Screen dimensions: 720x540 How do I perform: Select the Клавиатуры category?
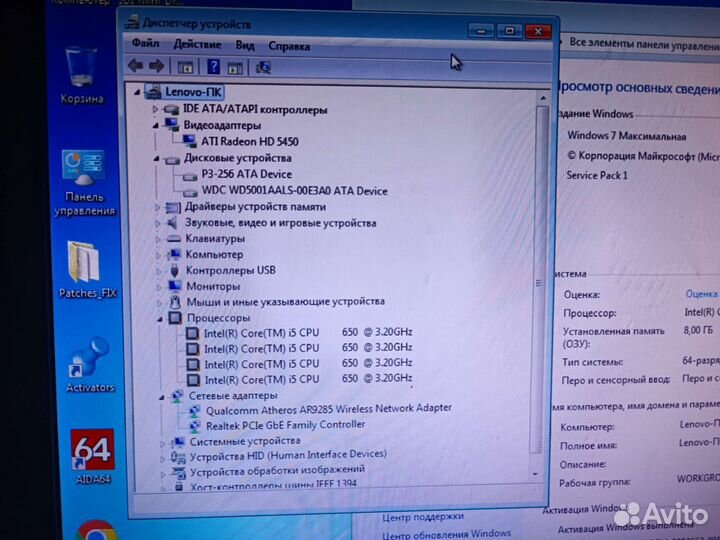click(x=215, y=239)
